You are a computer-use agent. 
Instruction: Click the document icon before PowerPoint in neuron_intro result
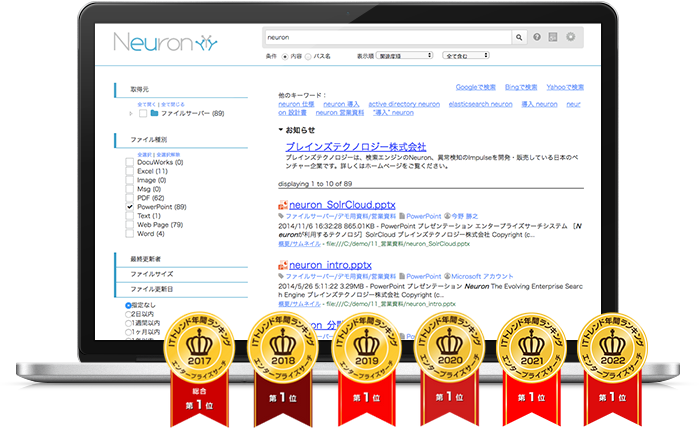click(402, 276)
